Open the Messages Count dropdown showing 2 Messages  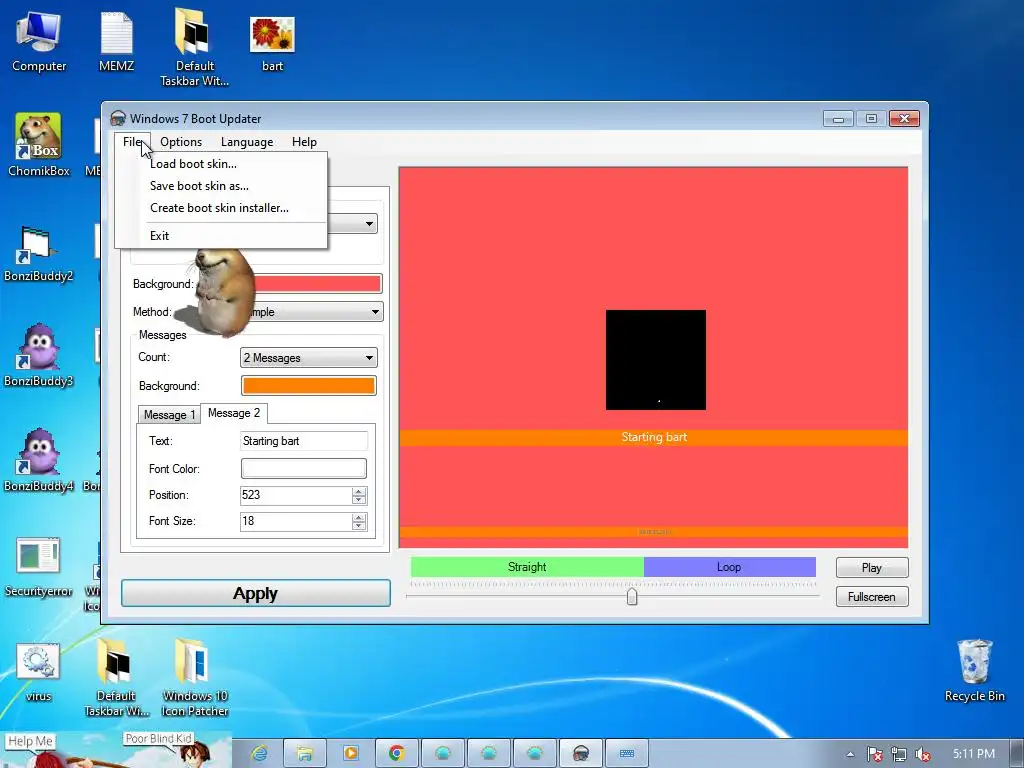[x=309, y=358]
